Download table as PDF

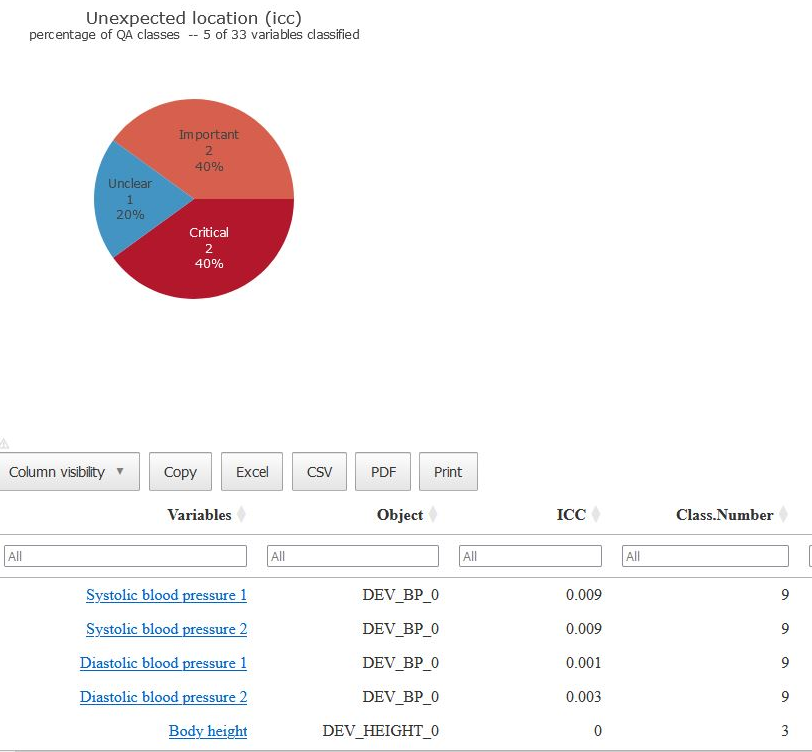pos(384,472)
